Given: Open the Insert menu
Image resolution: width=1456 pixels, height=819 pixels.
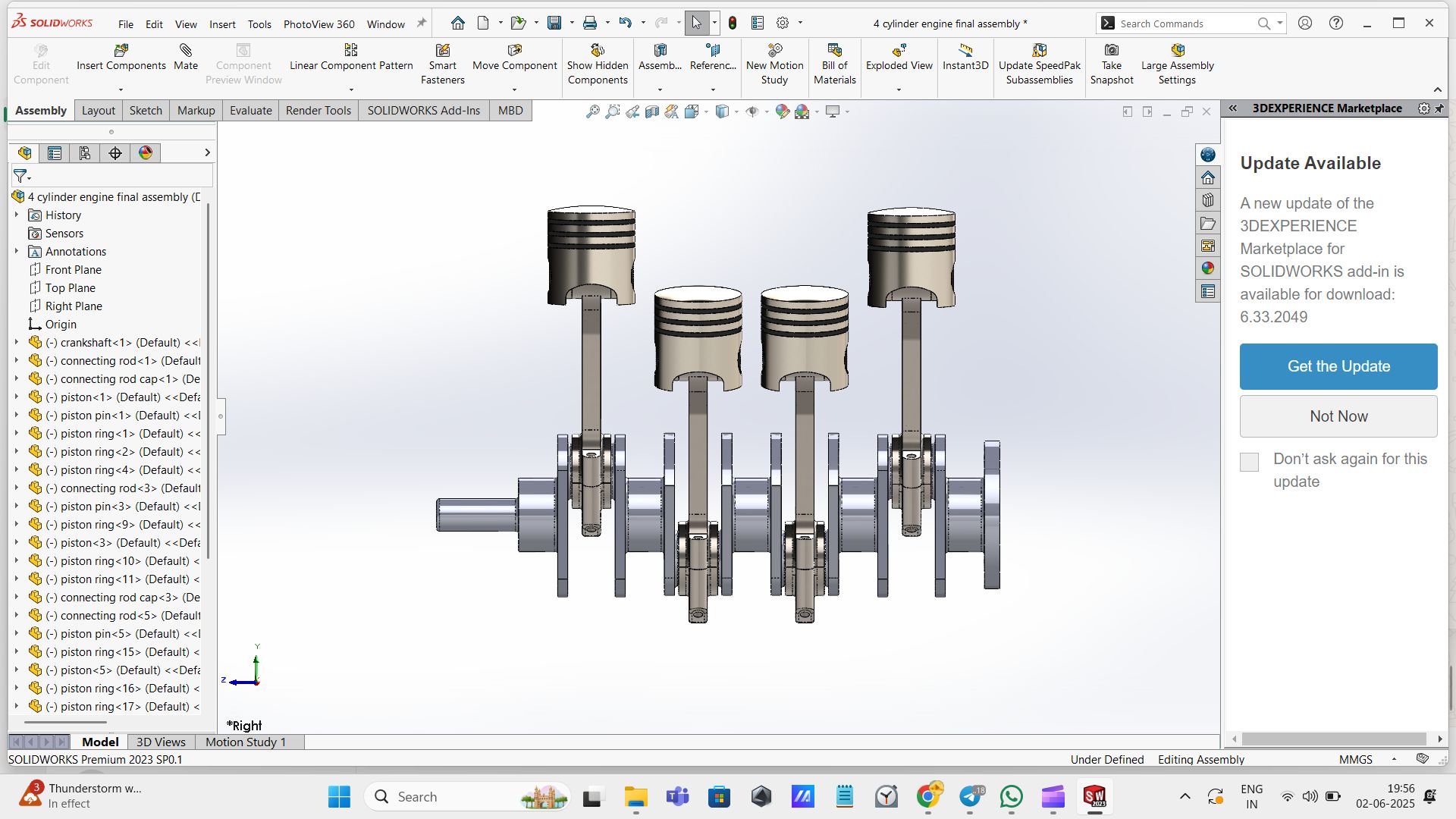Looking at the screenshot, I should click(x=222, y=24).
